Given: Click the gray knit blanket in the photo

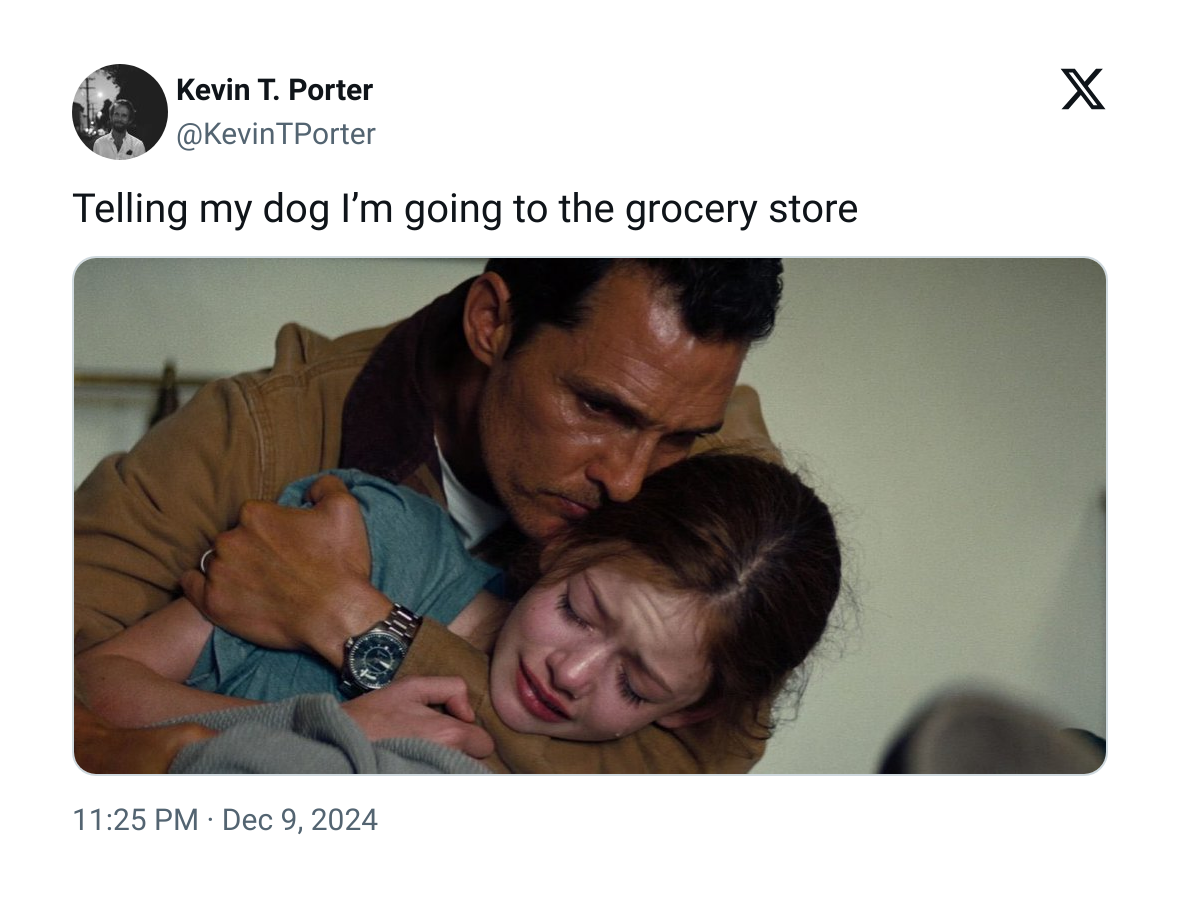Looking at the screenshot, I should (x=316, y=741).
